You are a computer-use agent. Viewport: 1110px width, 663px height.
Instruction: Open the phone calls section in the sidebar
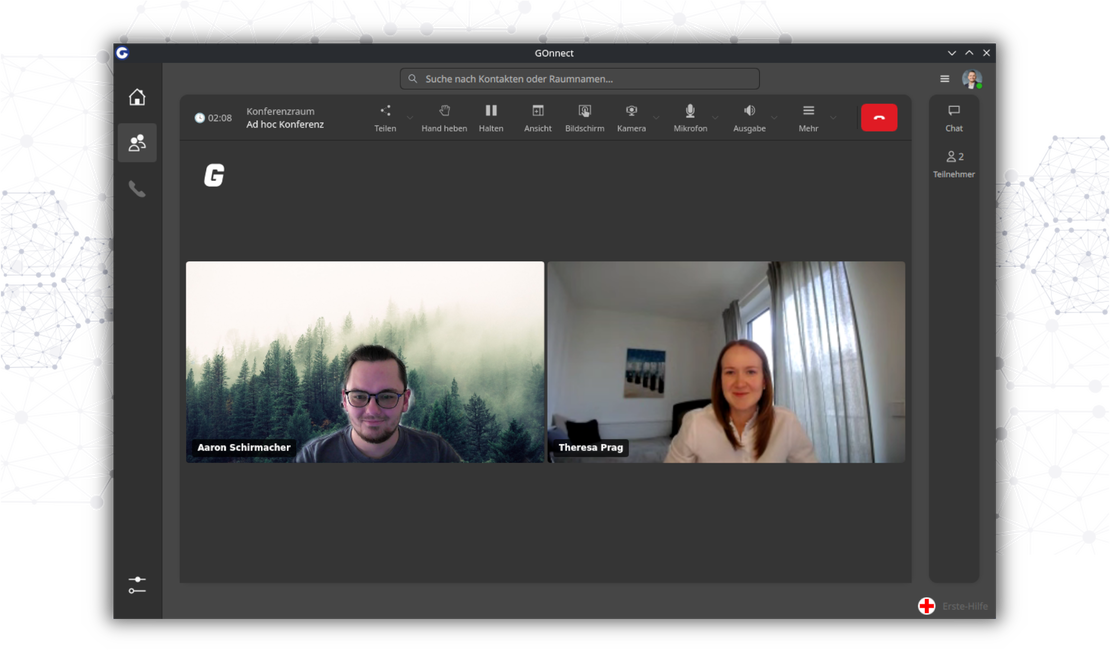pyautogui.click(x=137, y=189)
